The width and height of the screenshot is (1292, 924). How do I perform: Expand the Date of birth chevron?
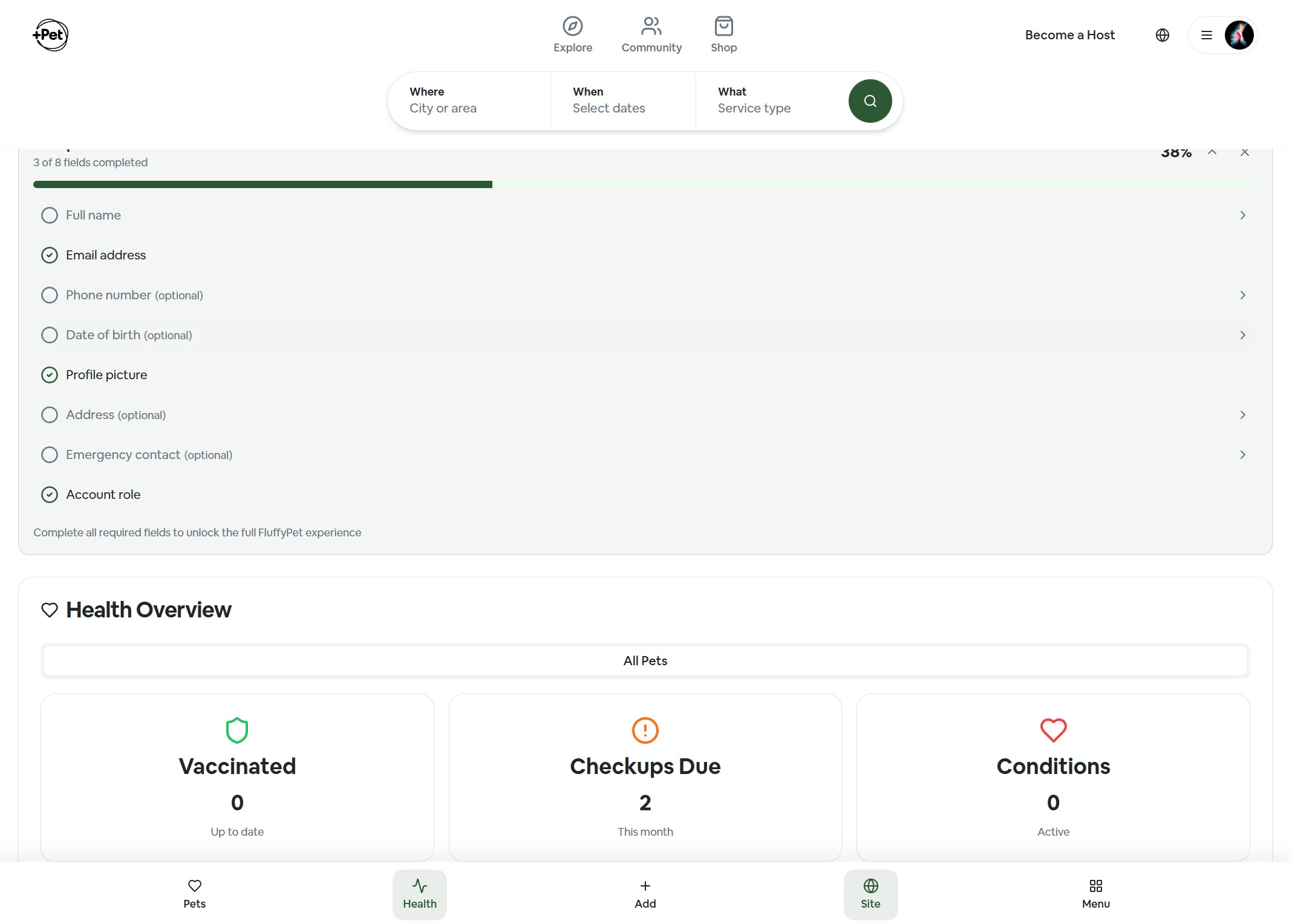[x=1242, y=335]
